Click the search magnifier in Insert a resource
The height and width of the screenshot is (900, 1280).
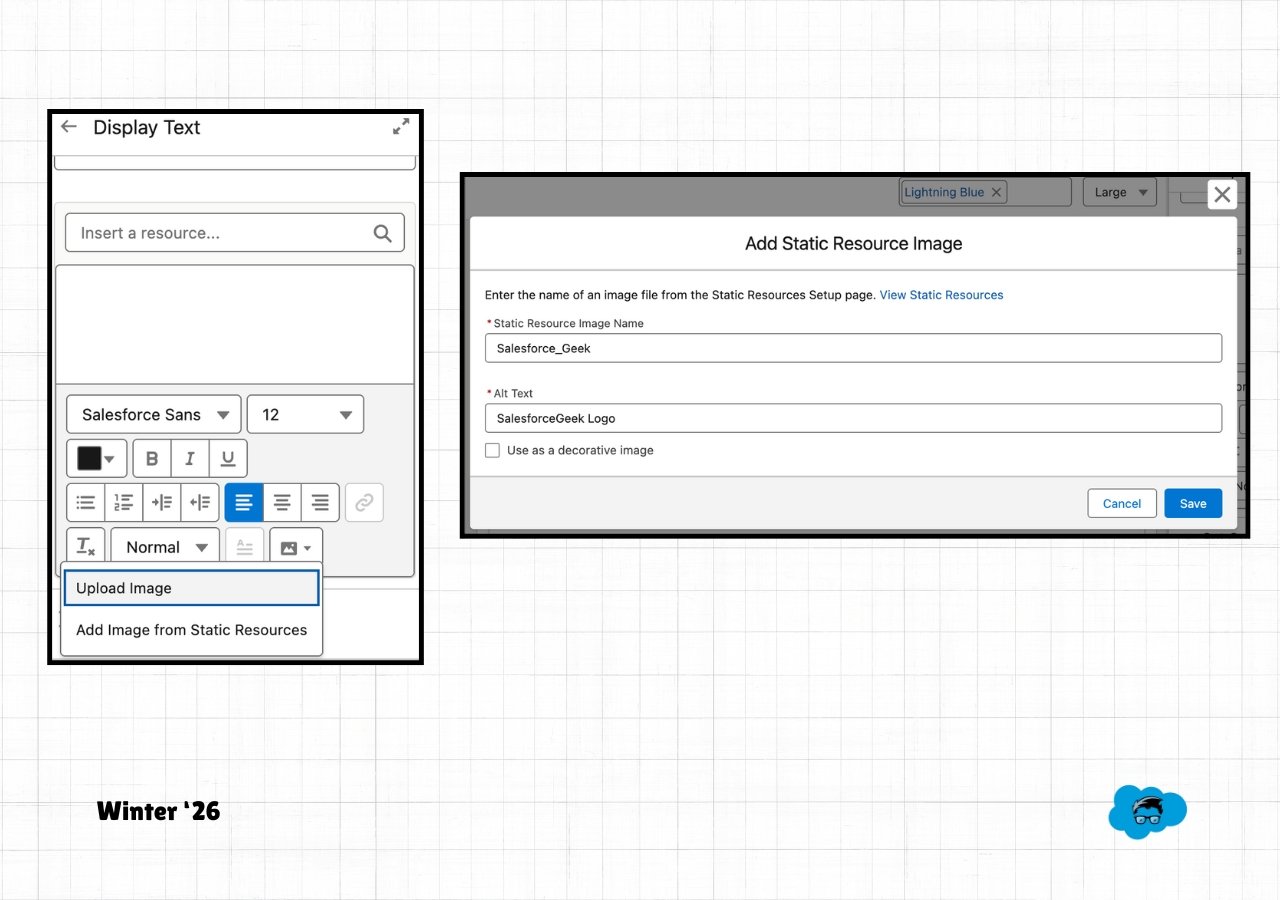pos(382,233)
